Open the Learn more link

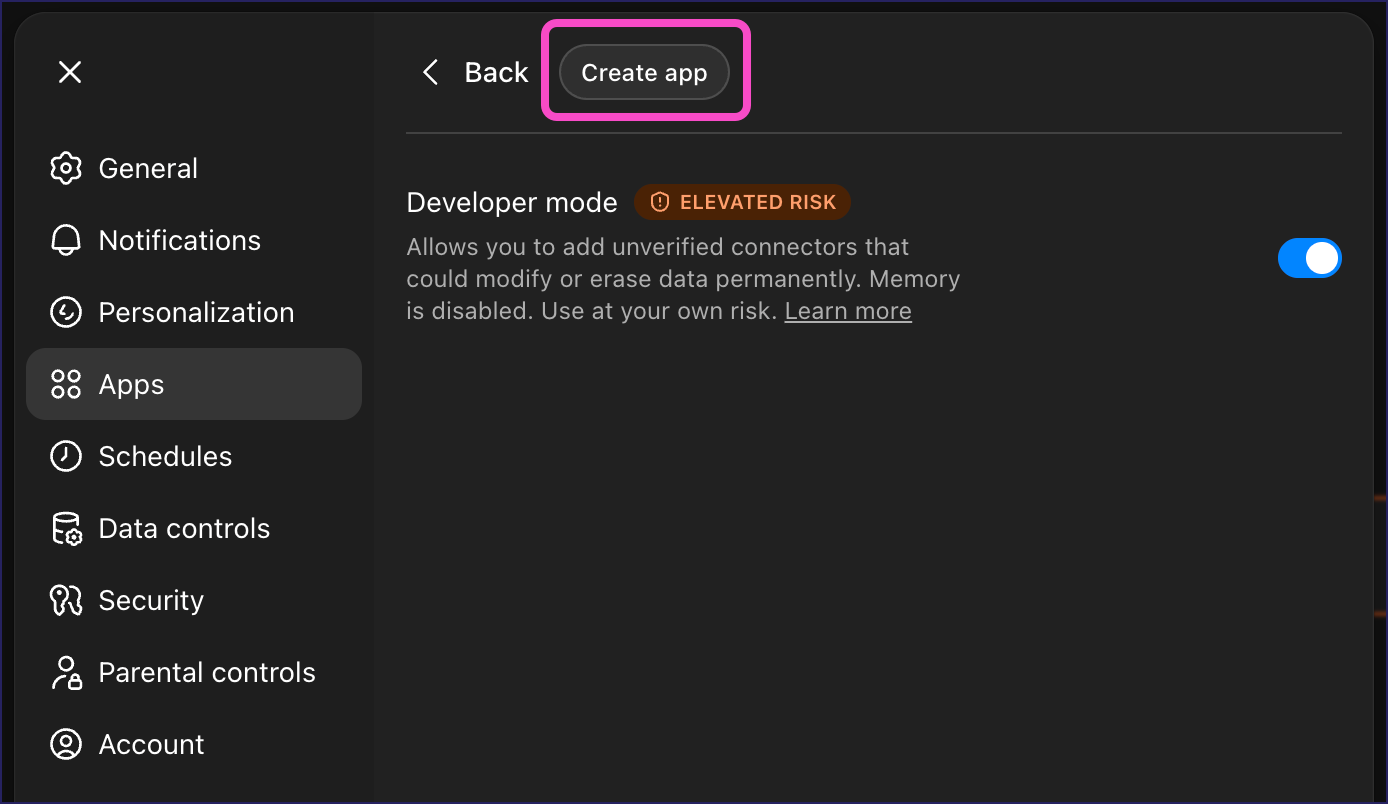[x=847, y=311]
